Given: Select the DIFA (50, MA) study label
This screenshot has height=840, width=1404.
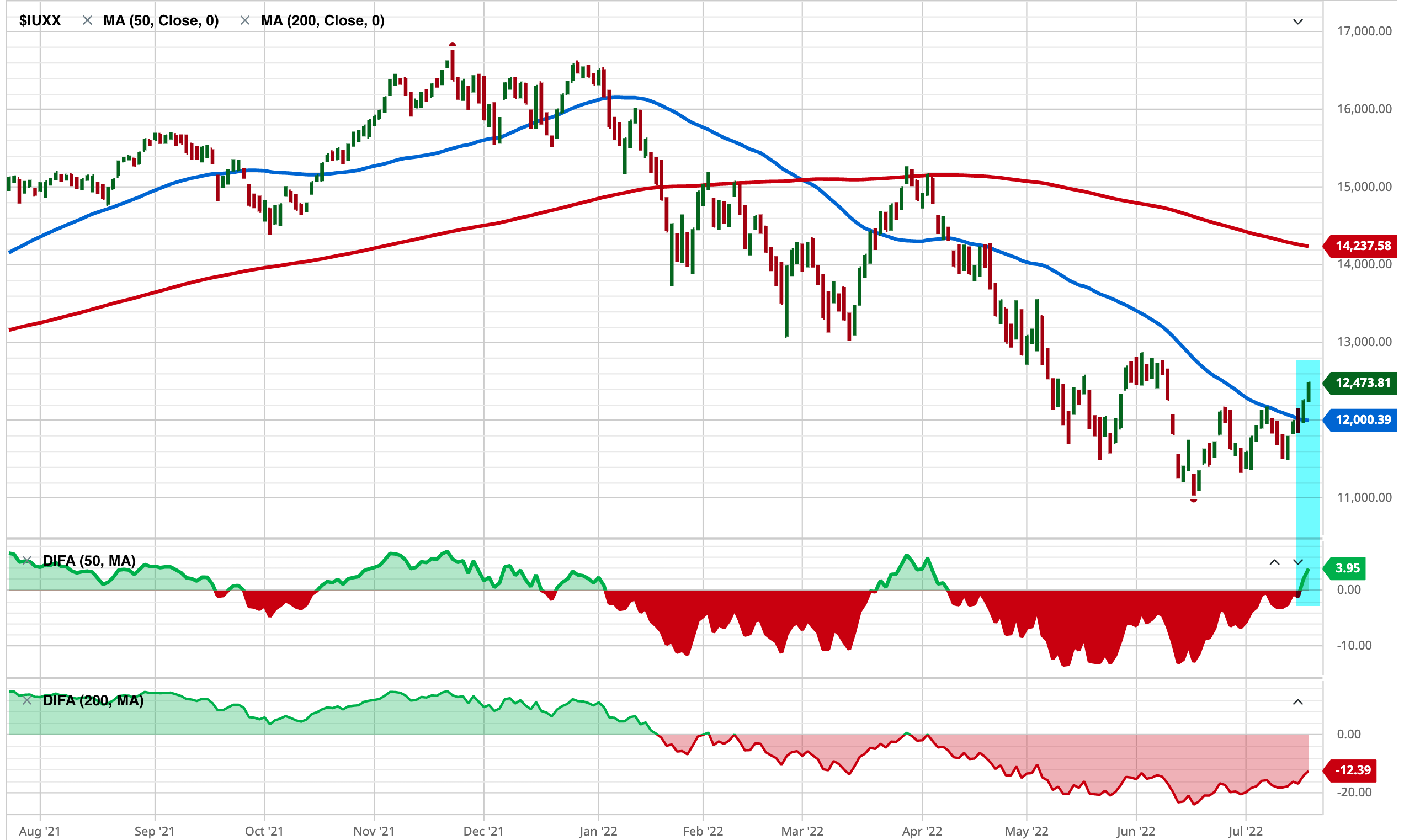Looking at the screenshot, I should coord(89,560).
